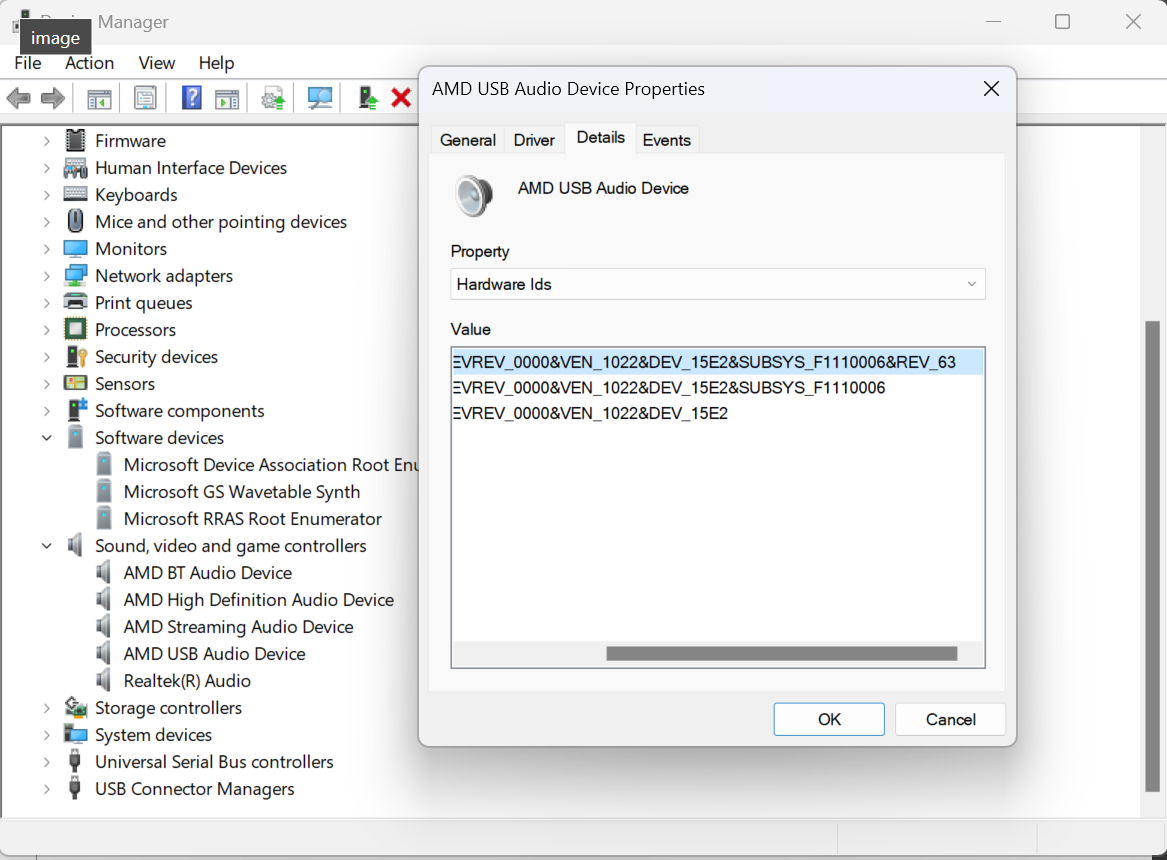
Task: Click the Security devices key icon
Action: 77,356
